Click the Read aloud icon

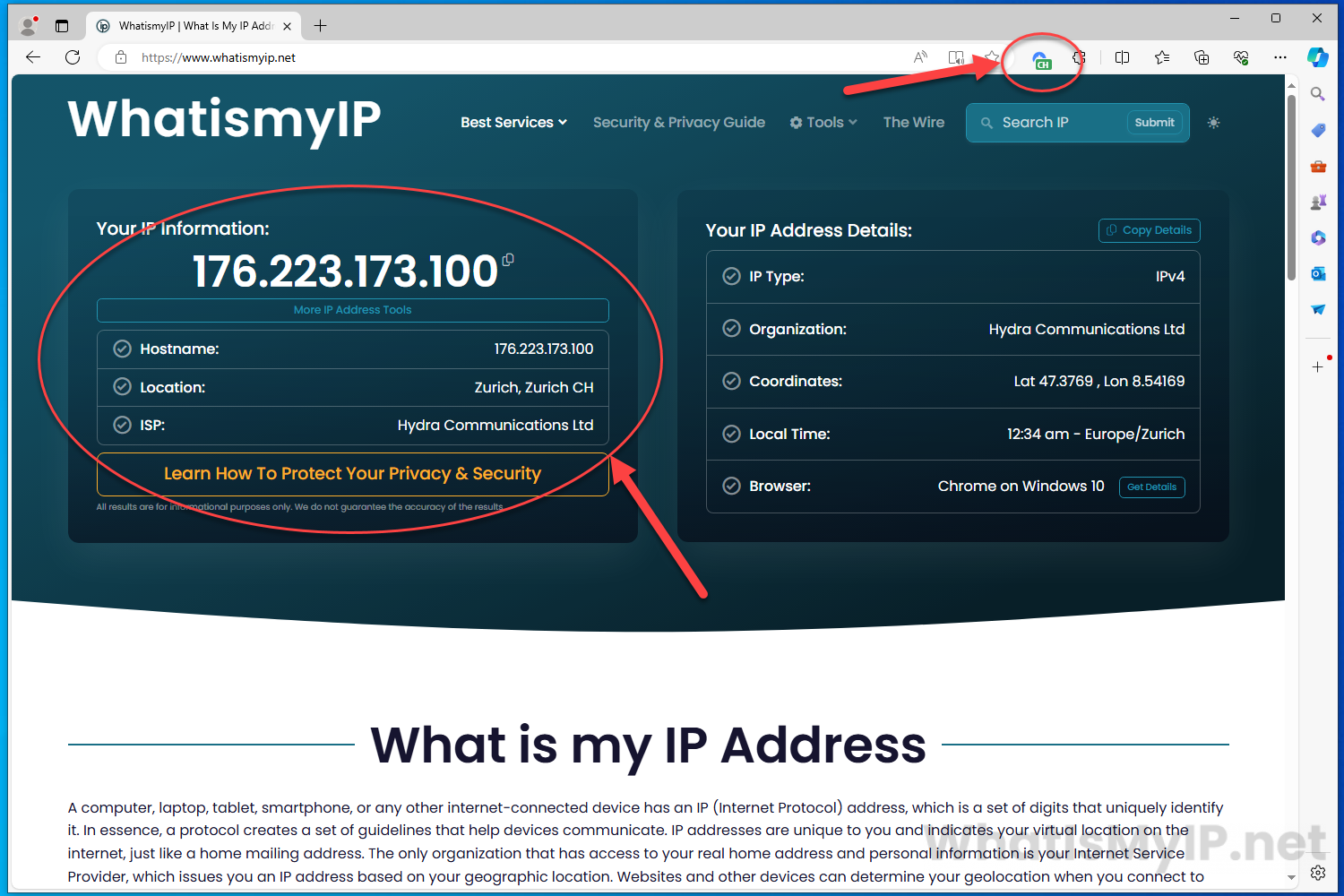coord(920,57)
